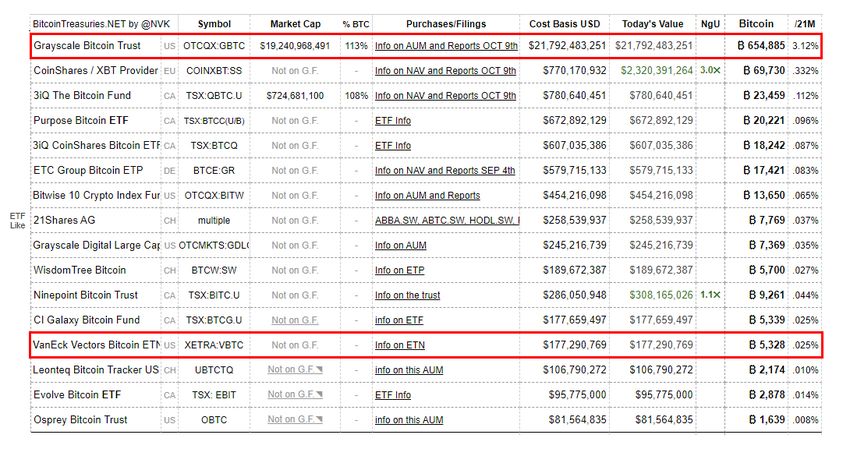This screenshot has height=463, width=850.
Task: Click cost basis value $81,564,835
Action: click(577, 420)
